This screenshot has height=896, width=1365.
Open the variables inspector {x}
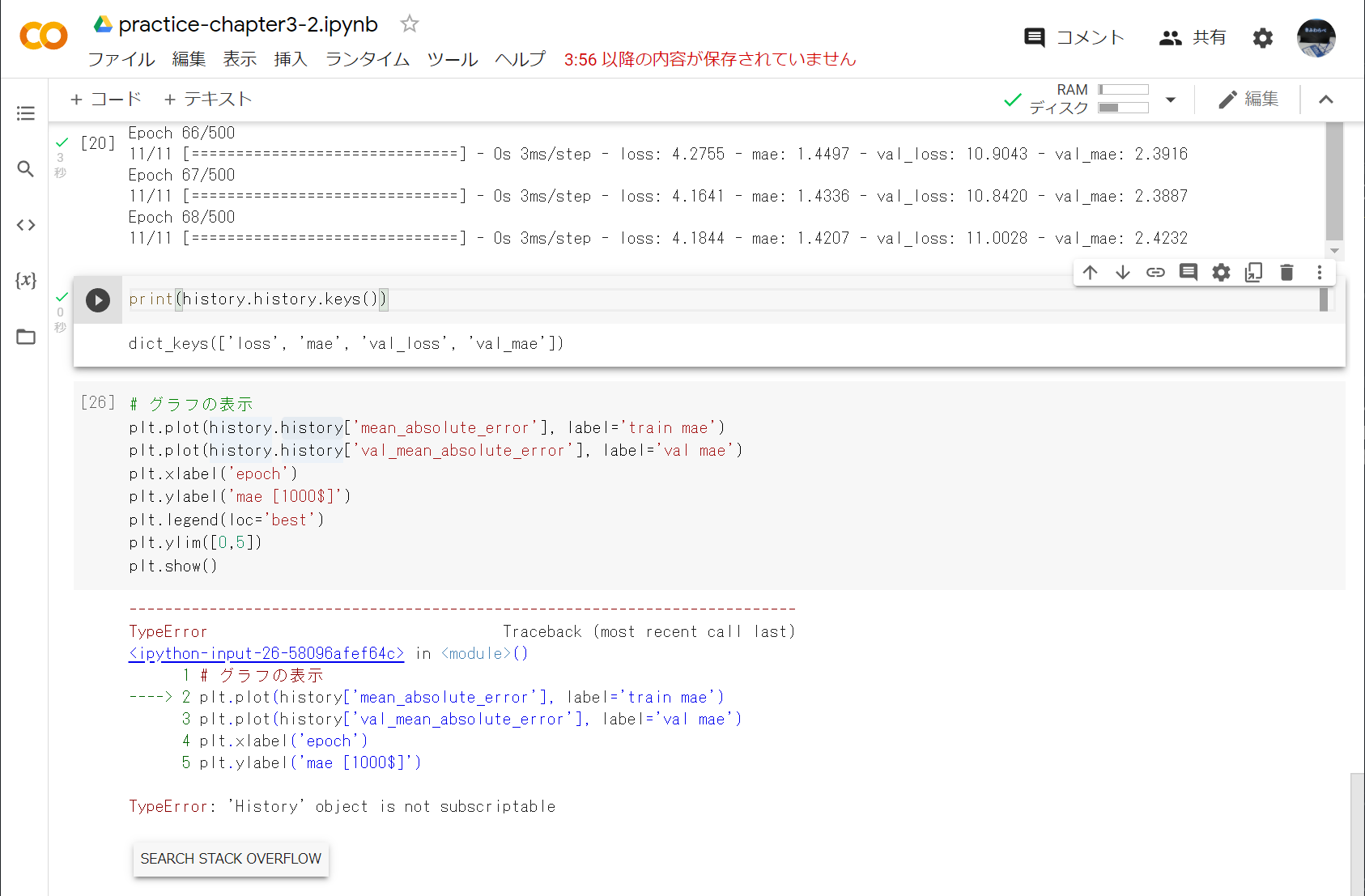[26, 280]
